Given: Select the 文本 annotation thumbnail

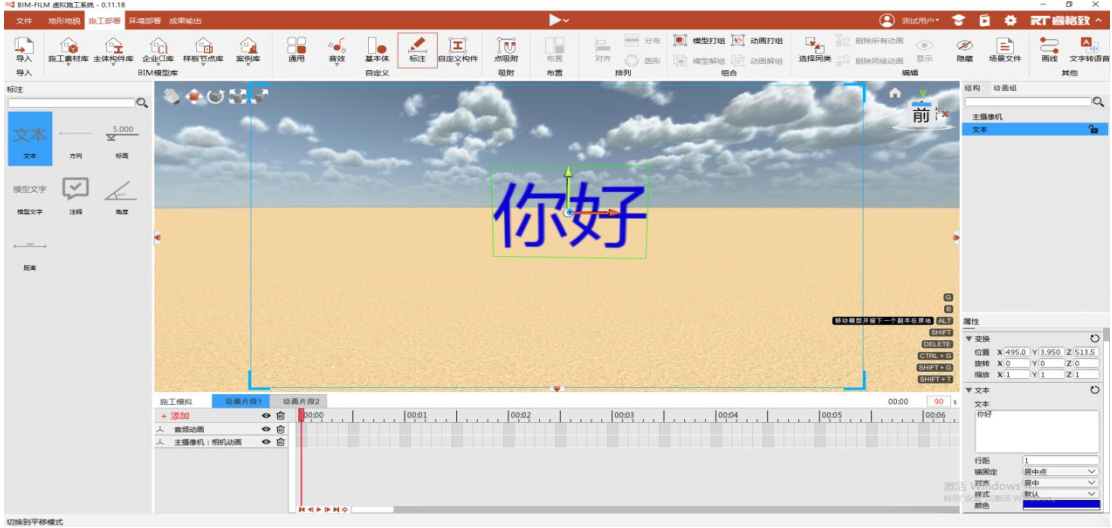Looking at the screenshot, I should tap(30, 139).
